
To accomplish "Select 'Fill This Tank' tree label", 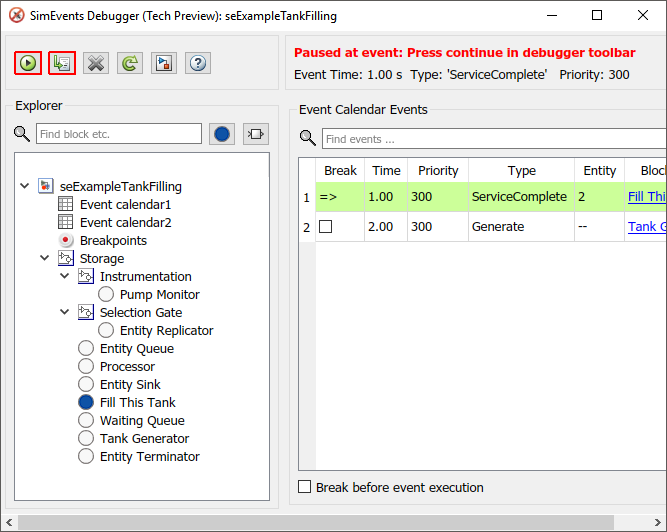I will tap(137, 402).
